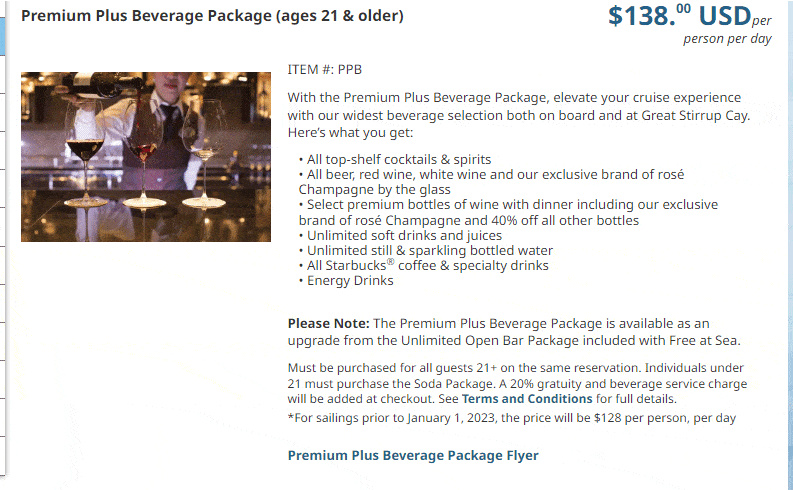Image resolution: width=793 pixels, height=490 pixels.
Task: Click the white wine glass in photo
Action: coord(204,152)
